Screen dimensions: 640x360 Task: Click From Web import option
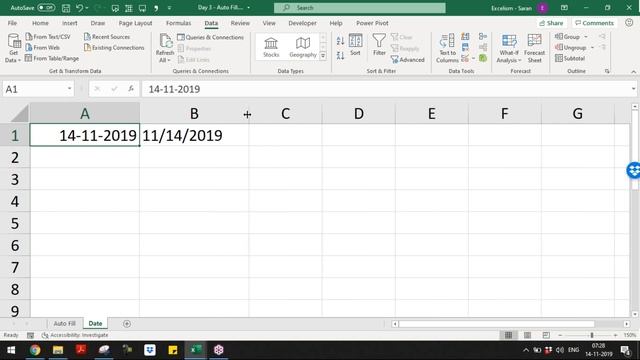42,47
